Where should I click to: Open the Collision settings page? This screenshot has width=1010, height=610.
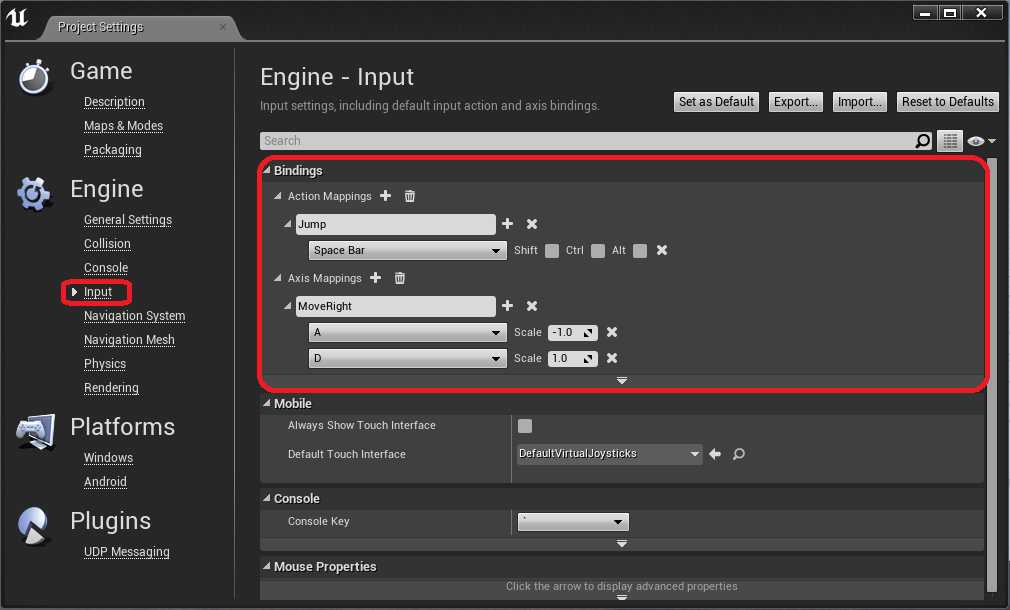(107, 244)
